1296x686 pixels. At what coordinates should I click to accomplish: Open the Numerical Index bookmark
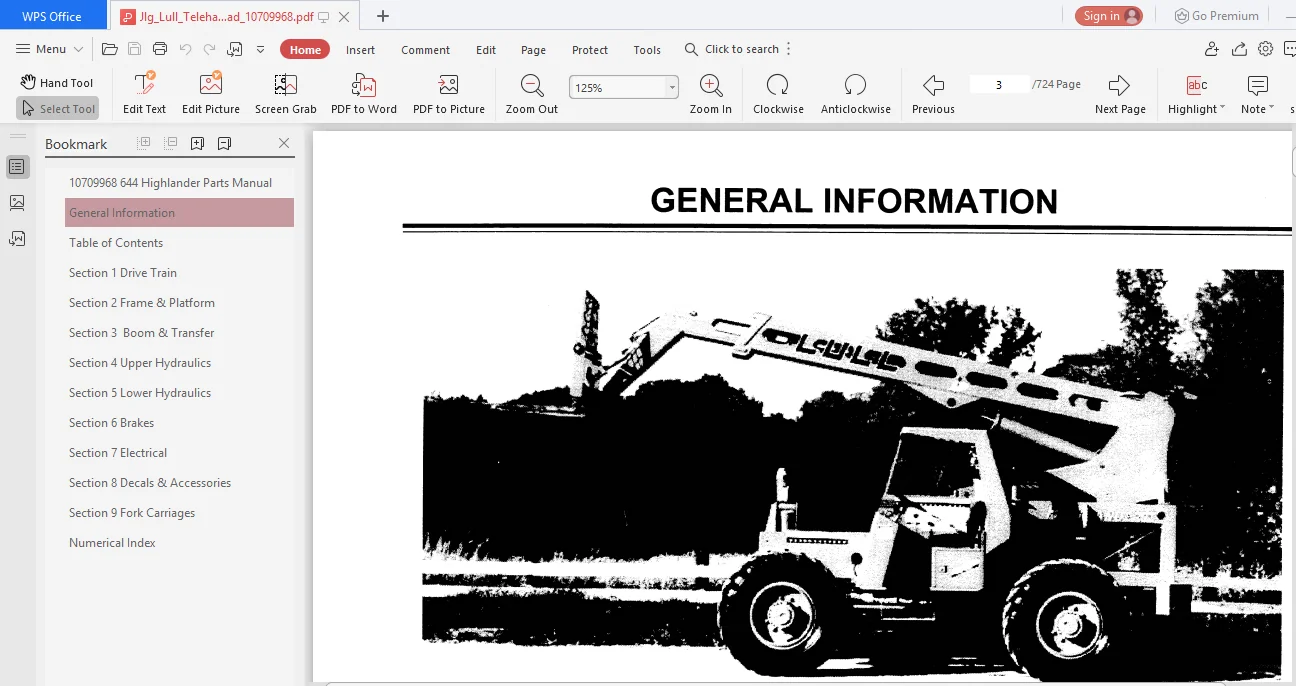[x=112, y=543]
